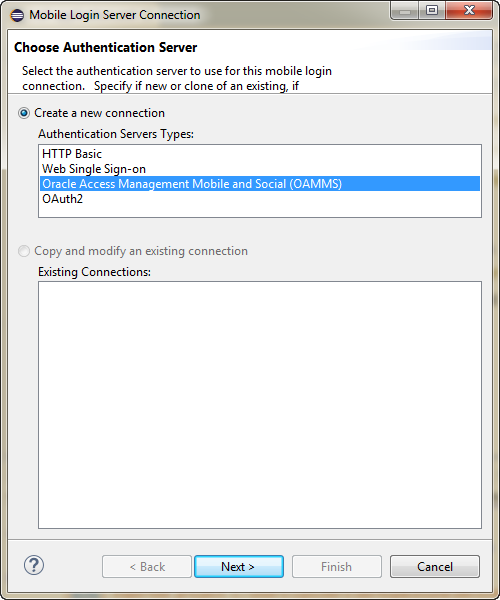Click empty area below OAuth2 in types list

point(260,211)
